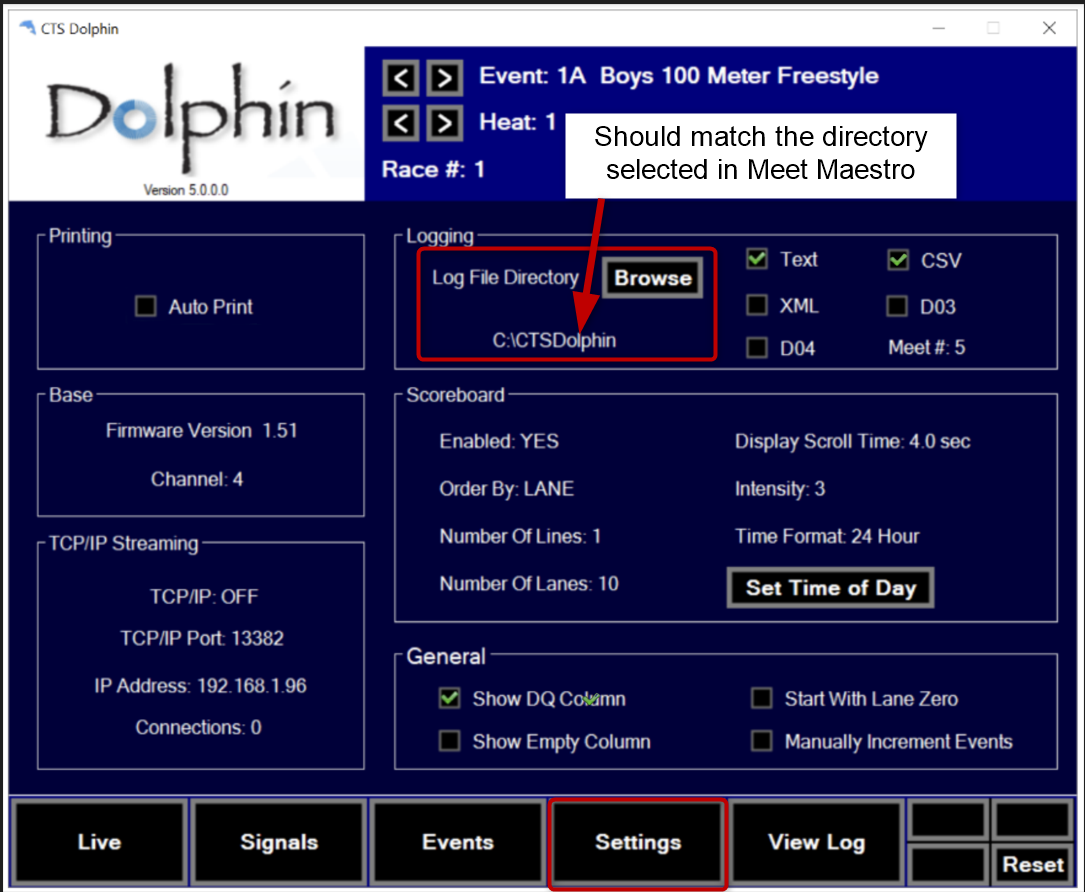Image resolution: width=1085 pixels, height=892 pixels.
Task: Go to previous event with left arrow
Action: click(x=401, y=78)
